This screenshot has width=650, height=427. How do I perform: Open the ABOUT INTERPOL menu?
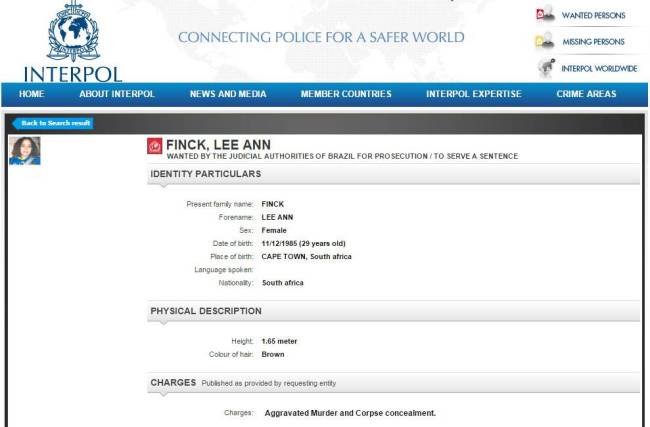pyautogui.click(x=117, y=94)
